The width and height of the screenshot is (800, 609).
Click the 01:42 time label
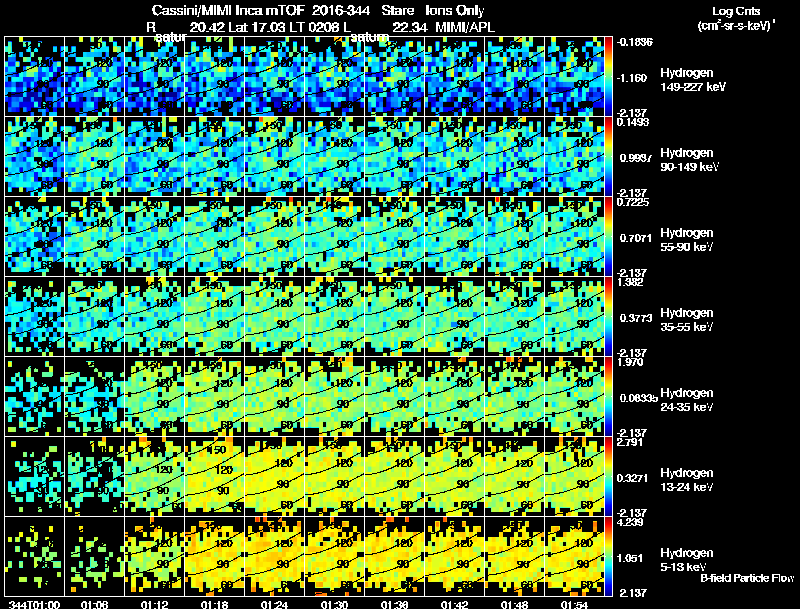pos(455,605)
